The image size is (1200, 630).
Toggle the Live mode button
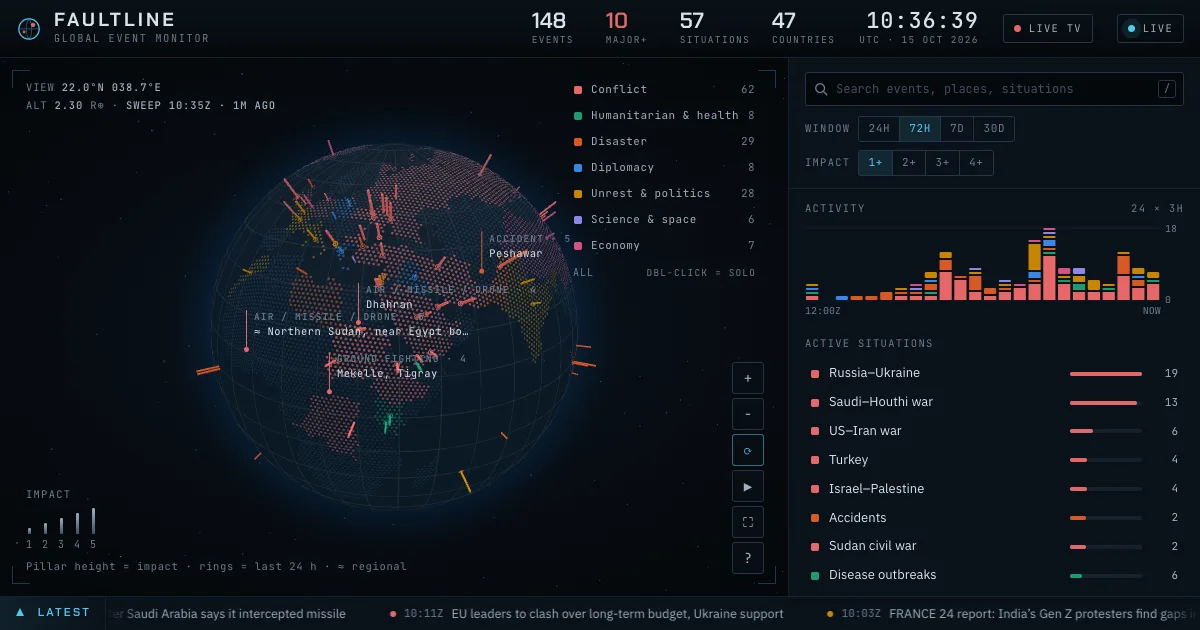click(1150, 28)
